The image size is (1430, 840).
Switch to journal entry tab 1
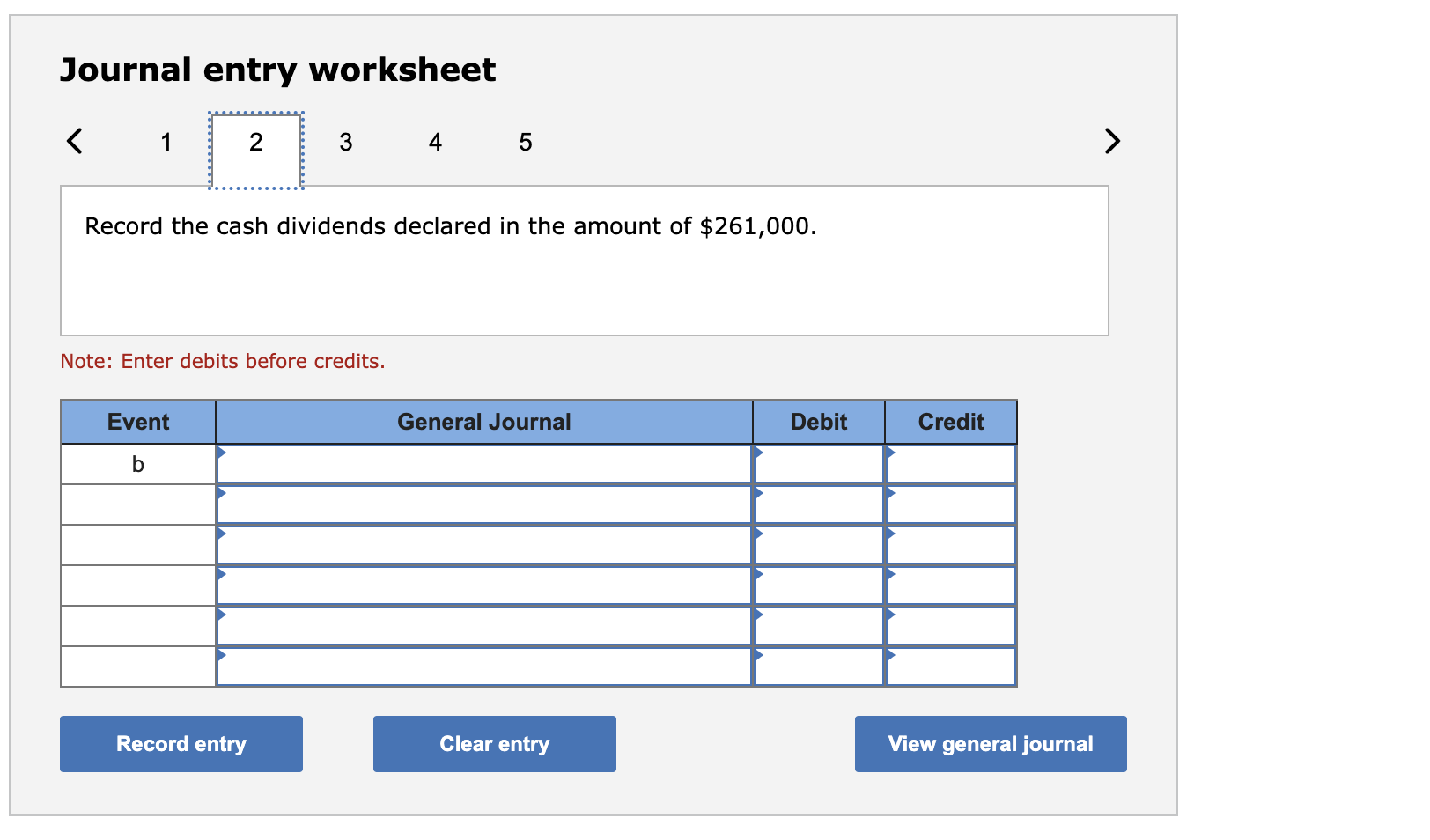[x=166, y=142]
